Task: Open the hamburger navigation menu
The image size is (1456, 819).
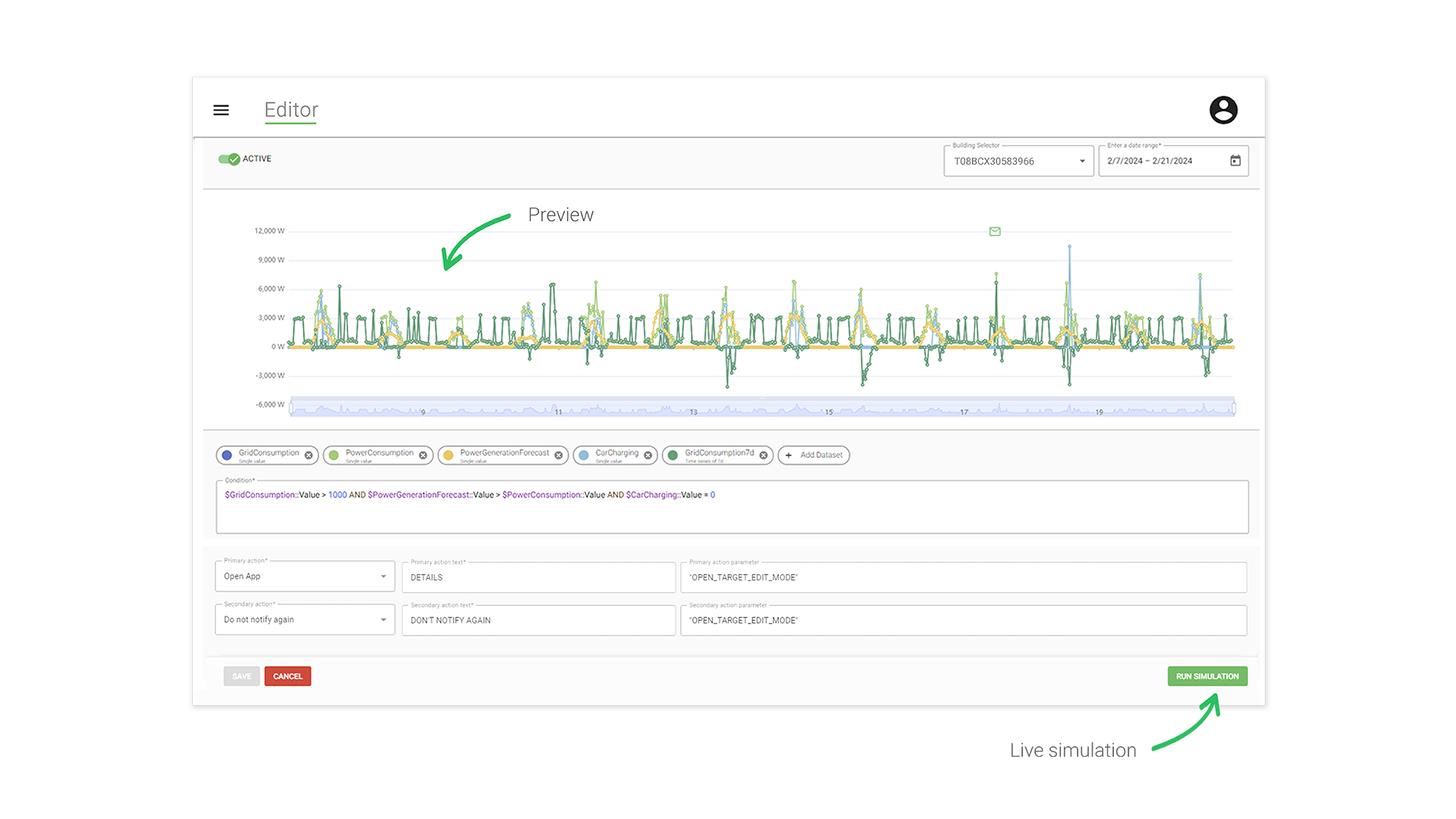Action: click(x=221, y=110)
